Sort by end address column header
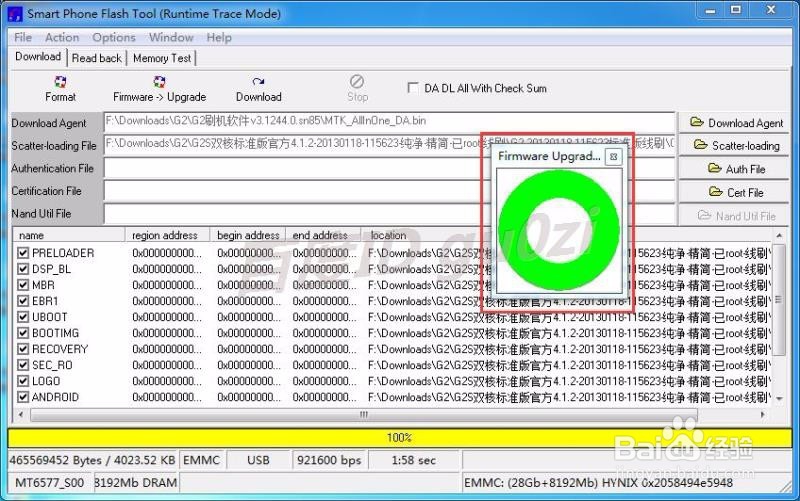Image resolution: width=800 pixels, height=501 pixels. tap(323, 235)
